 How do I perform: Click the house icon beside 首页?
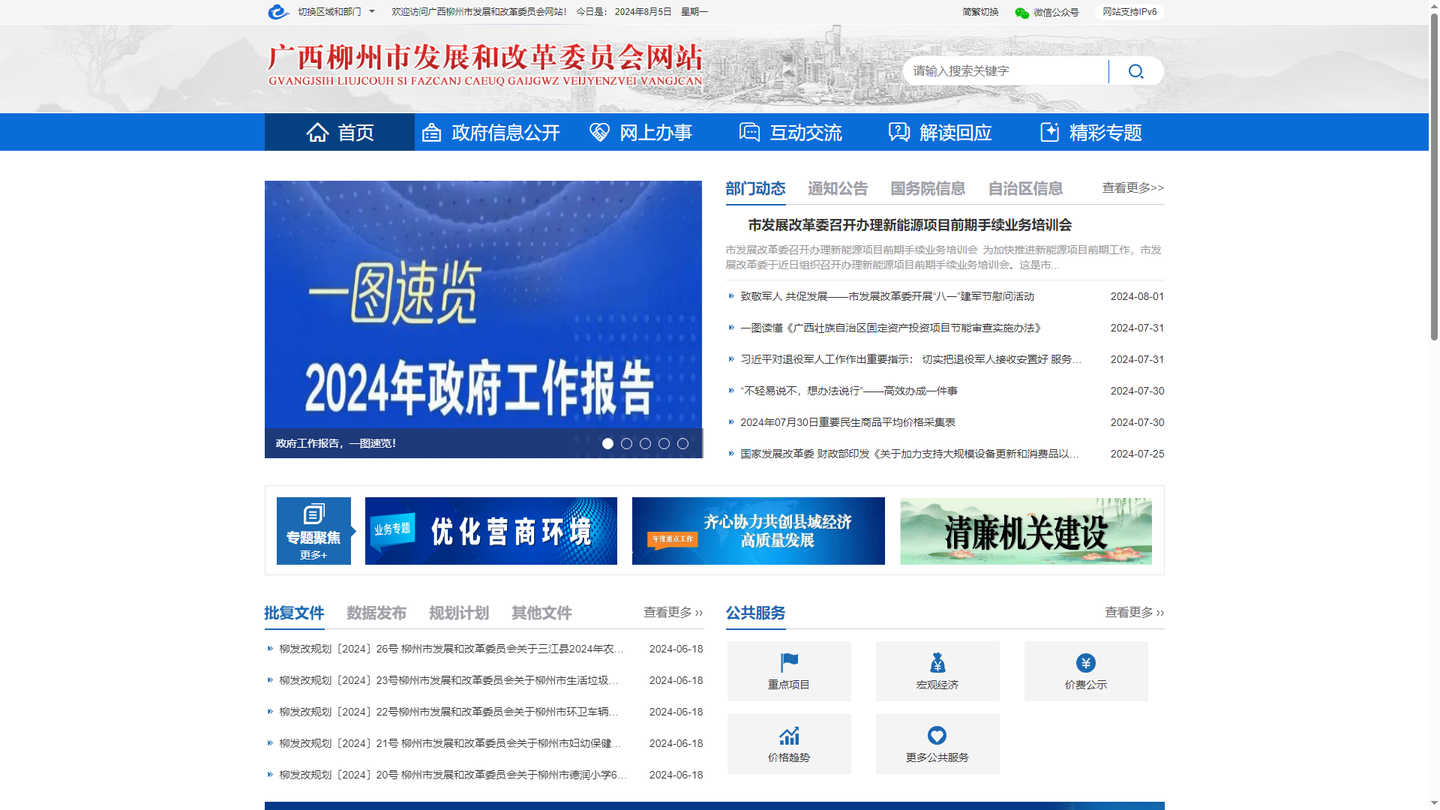pyautogui.click(x=317, y=132)
